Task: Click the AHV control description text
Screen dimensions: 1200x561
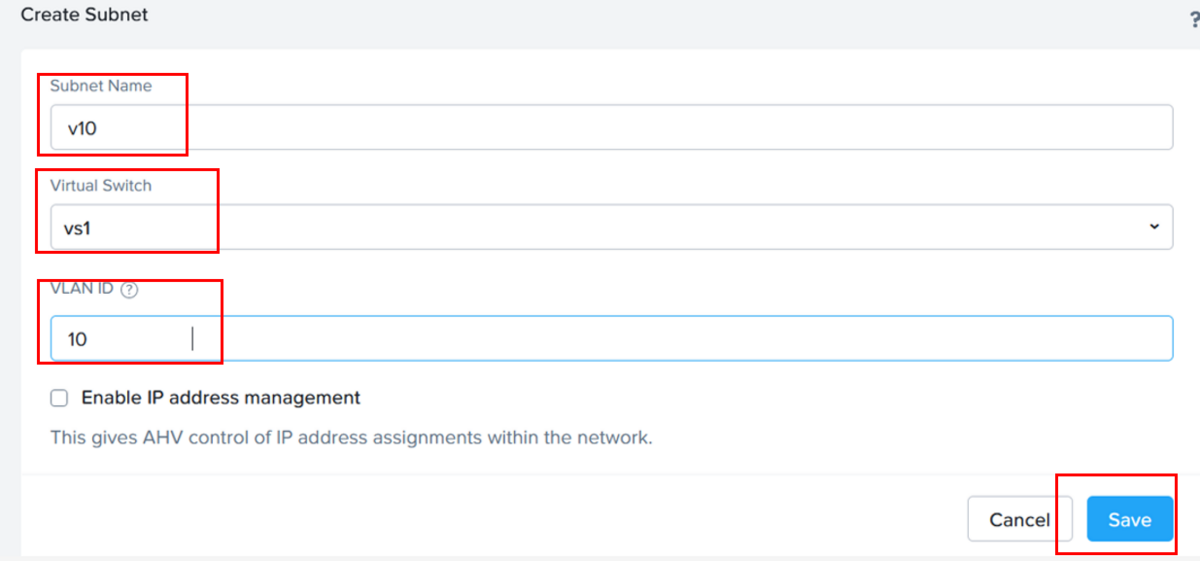Action: coord(351,437)
